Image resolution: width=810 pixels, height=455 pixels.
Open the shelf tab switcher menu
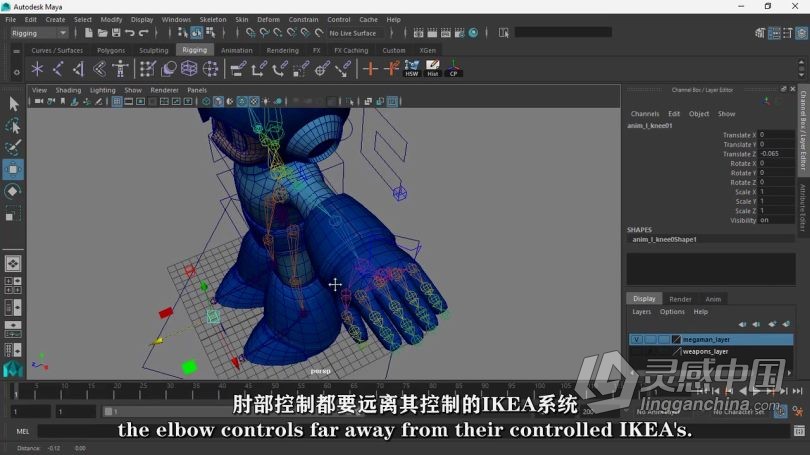point(17,51)
